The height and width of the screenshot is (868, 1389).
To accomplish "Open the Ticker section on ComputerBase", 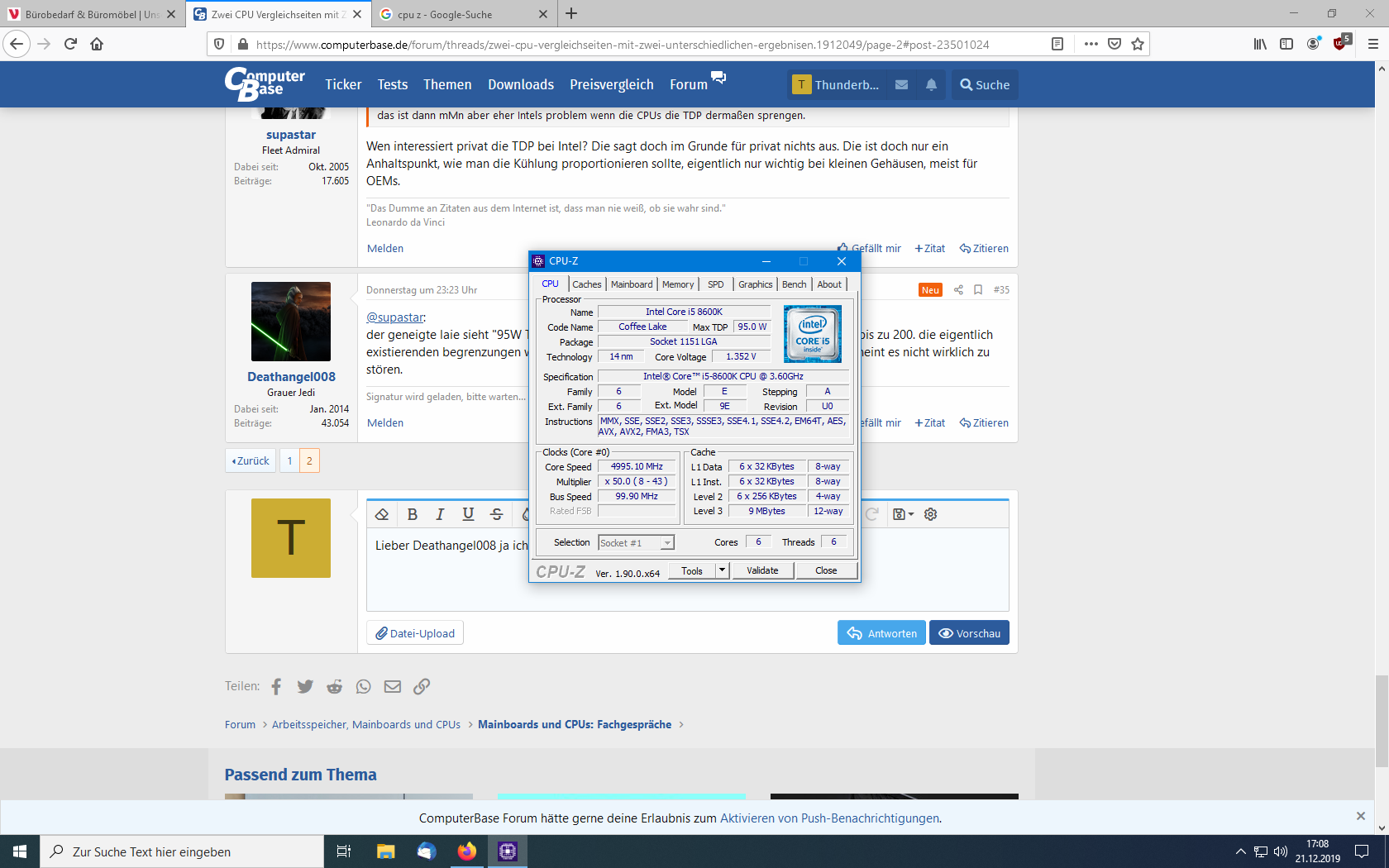I will click(x=343, y=84).
